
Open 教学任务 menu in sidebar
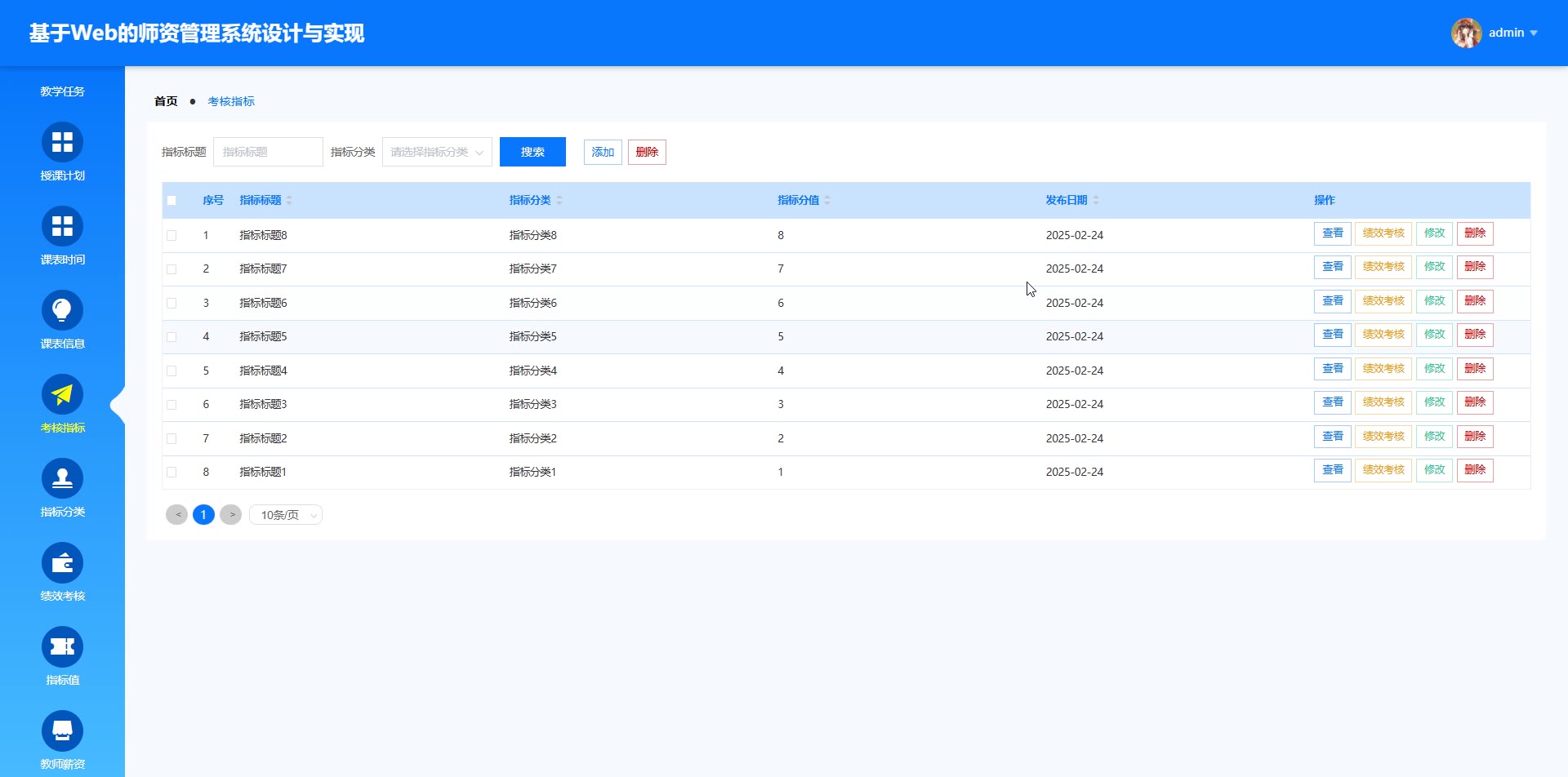62,91
